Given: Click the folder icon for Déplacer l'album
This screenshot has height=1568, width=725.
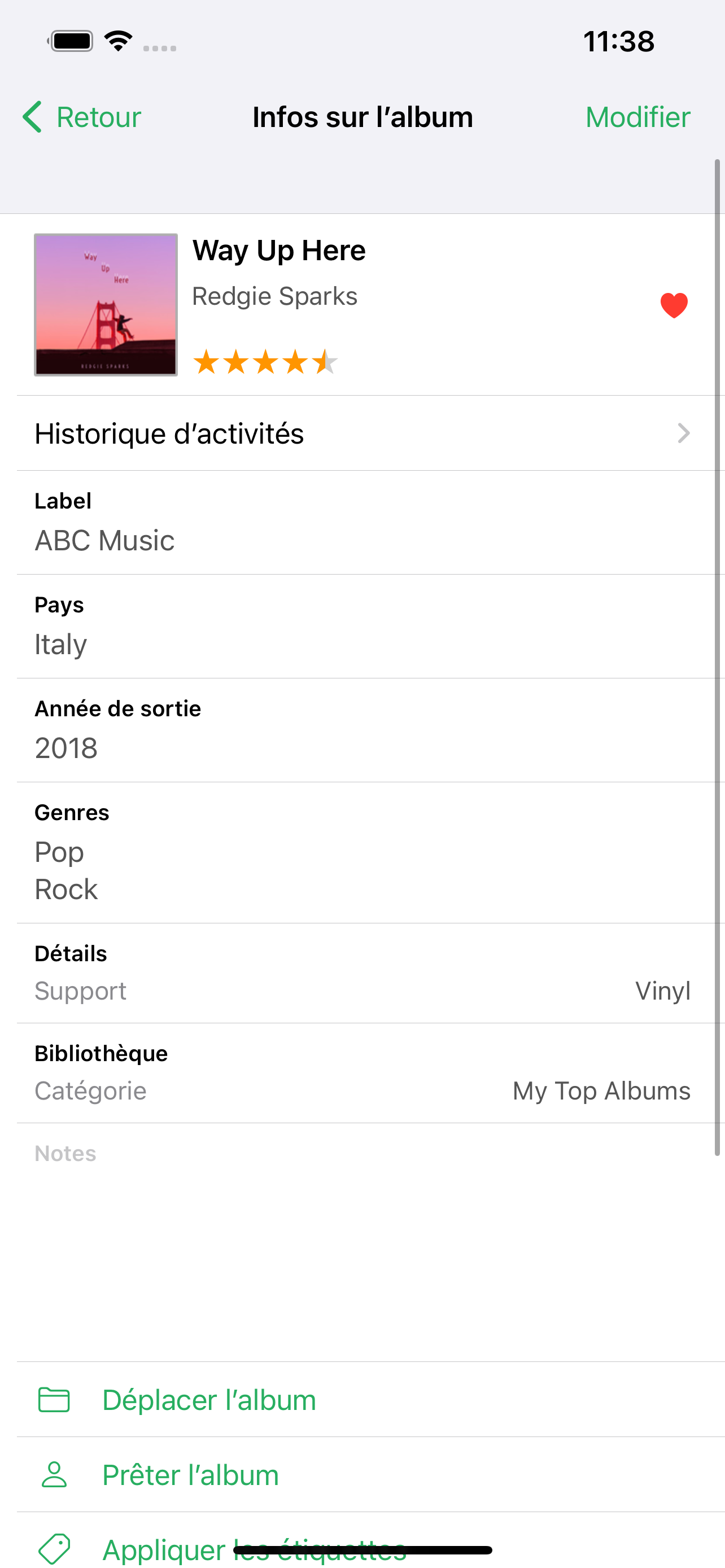Looking at the screenshot, I should 54,1399.
